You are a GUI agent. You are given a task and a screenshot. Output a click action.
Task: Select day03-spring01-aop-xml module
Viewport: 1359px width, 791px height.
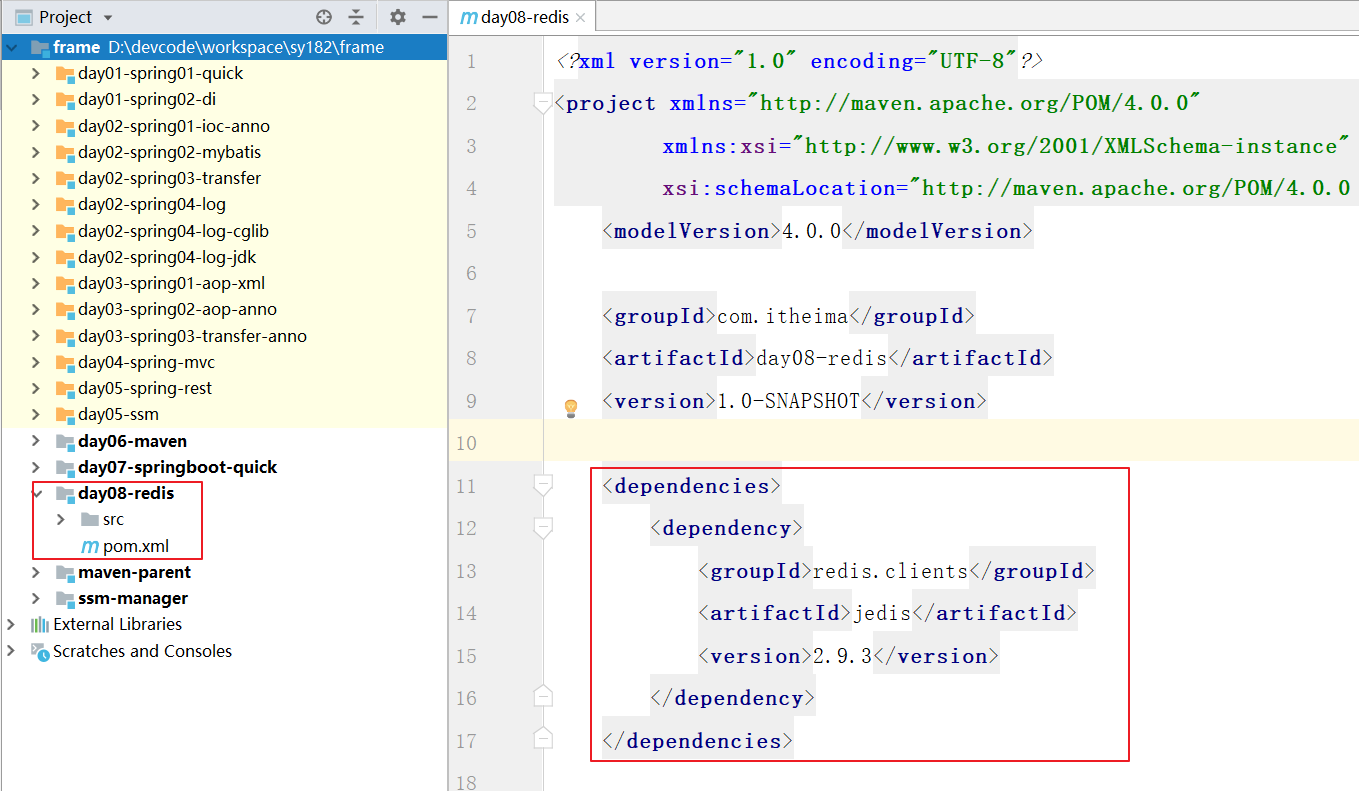pyautogui.click(x=172, y=283)
